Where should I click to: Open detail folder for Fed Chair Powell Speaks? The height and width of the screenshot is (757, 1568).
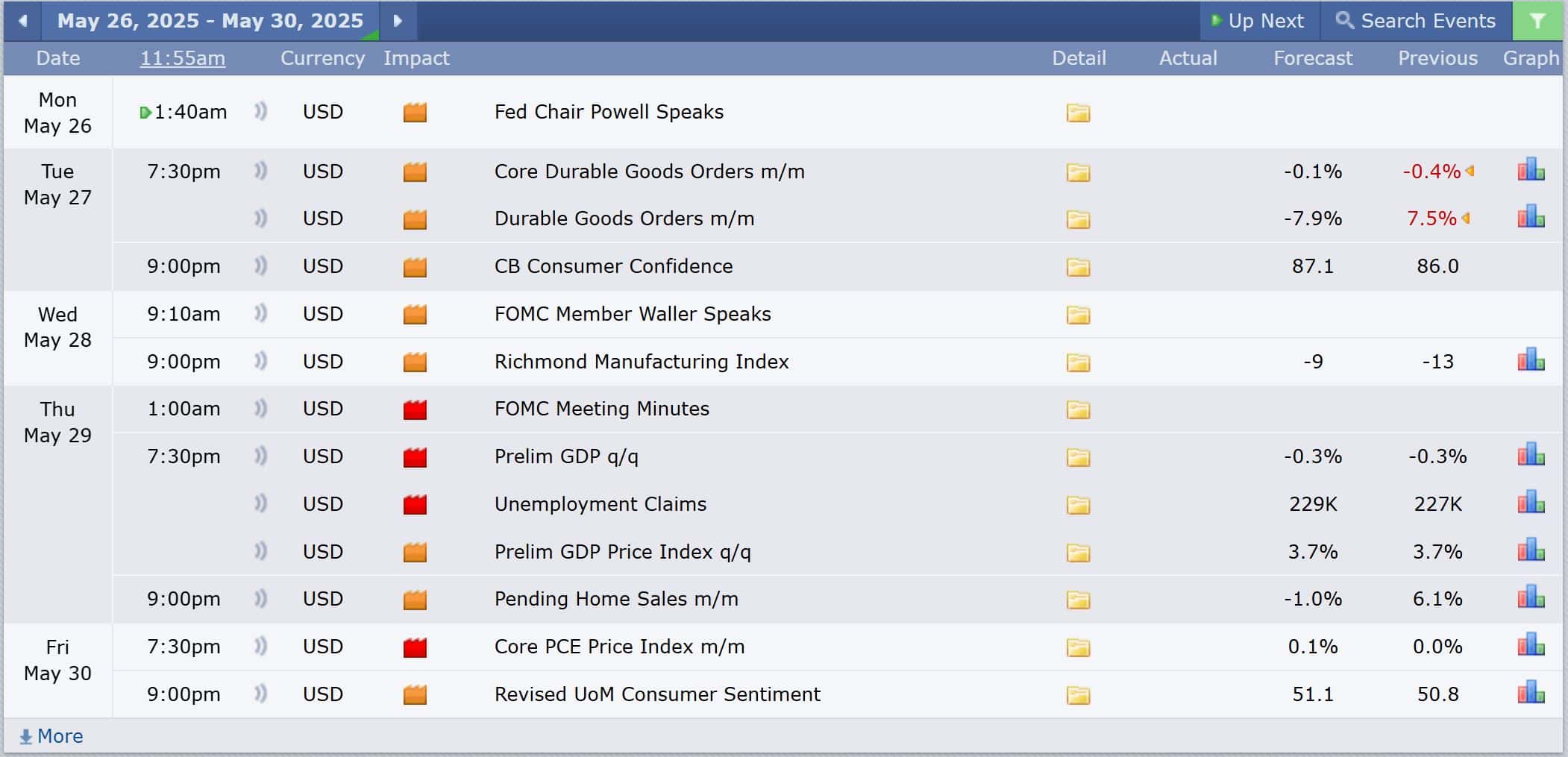coord(1078,113)
